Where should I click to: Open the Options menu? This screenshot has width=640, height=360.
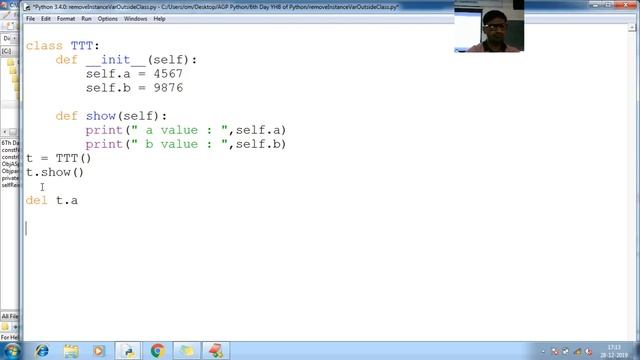click(x=107, y=19)
